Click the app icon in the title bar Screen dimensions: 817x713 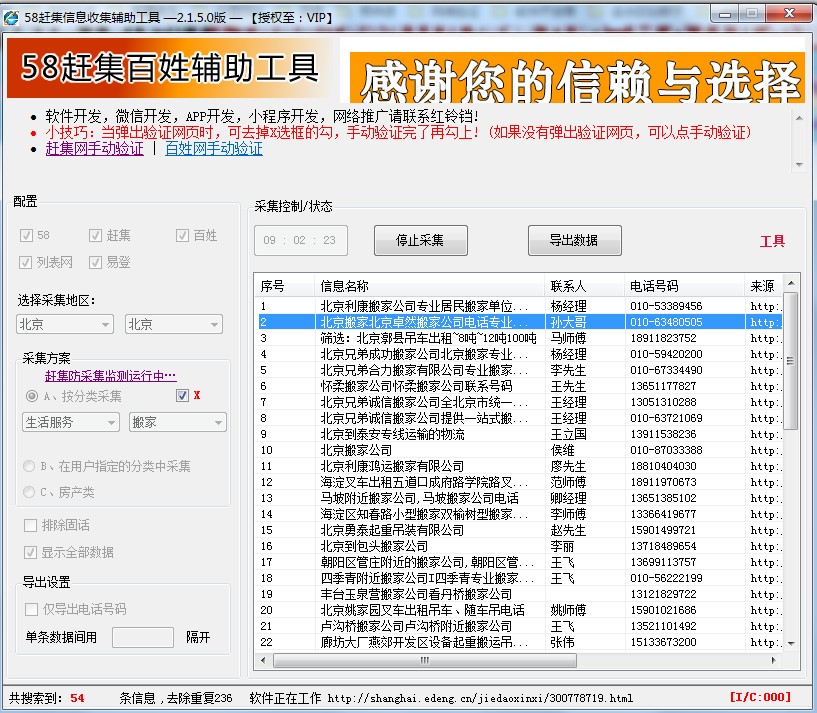(x=13, y=15)
